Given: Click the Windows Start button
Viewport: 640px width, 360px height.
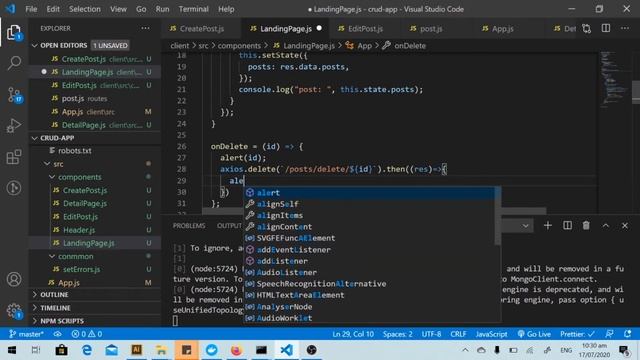Looking at the screenshot, I should (12, 350).
